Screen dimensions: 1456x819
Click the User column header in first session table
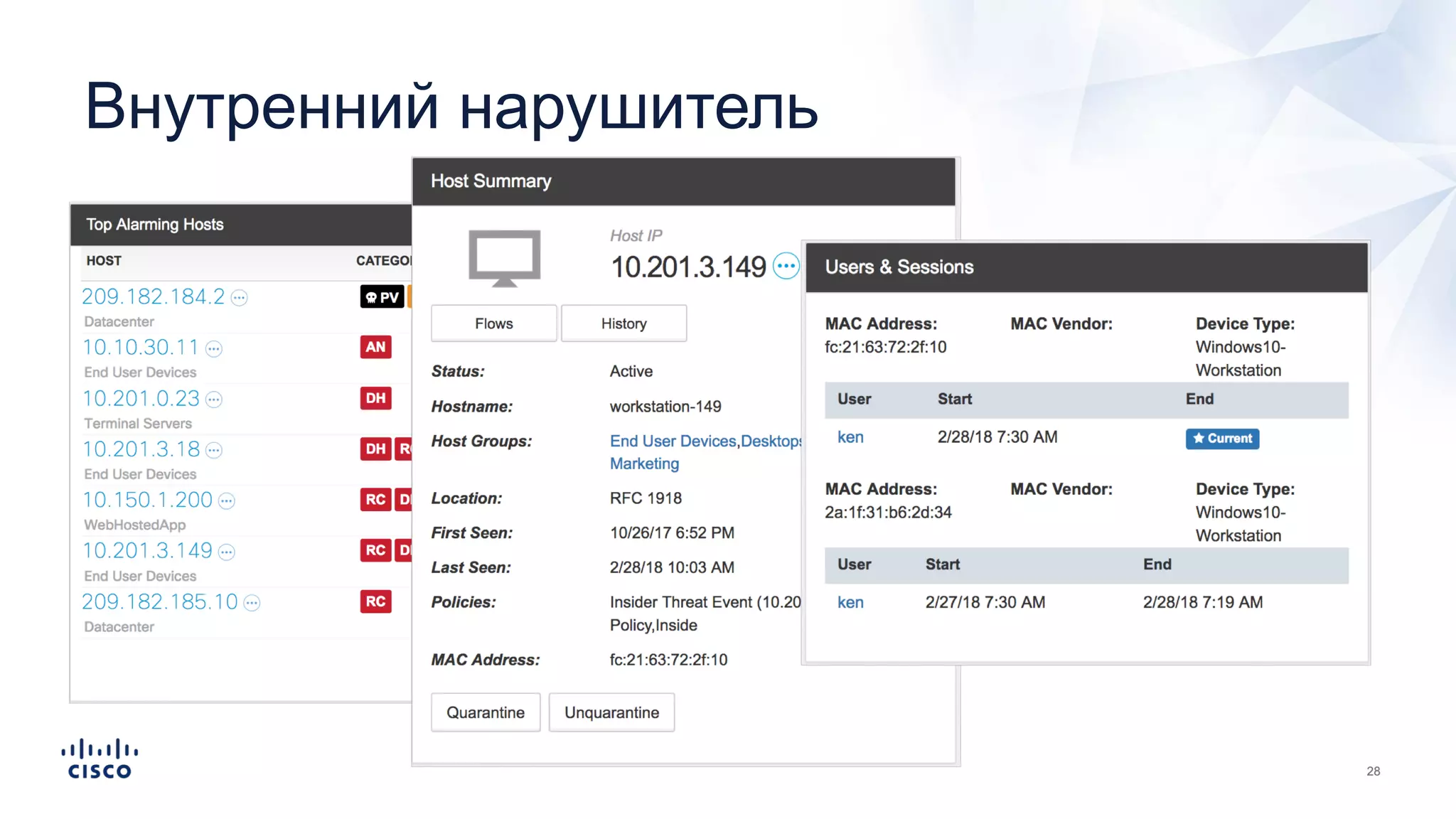point(854,399)
